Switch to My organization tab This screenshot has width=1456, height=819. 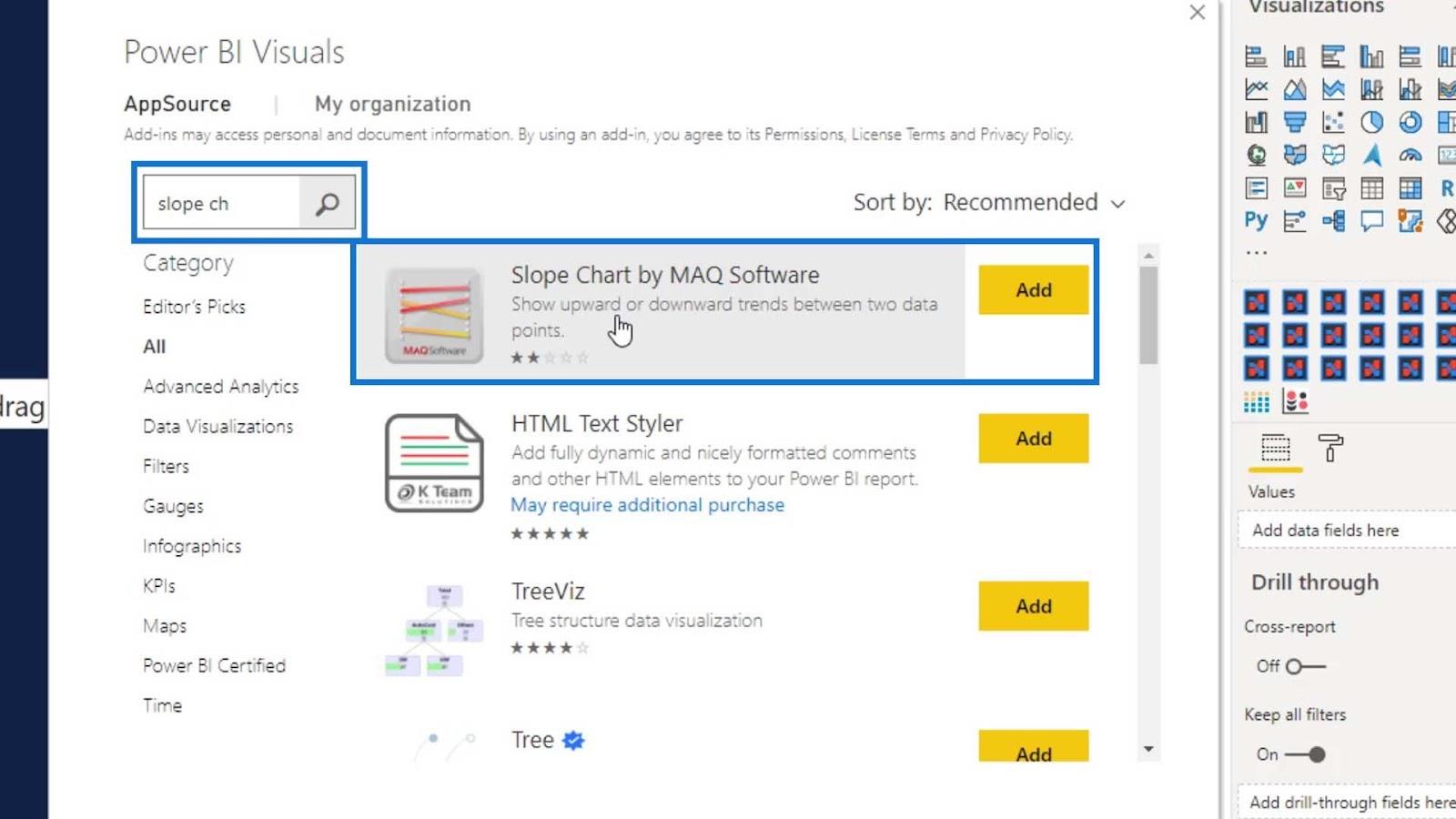(392, 104)
